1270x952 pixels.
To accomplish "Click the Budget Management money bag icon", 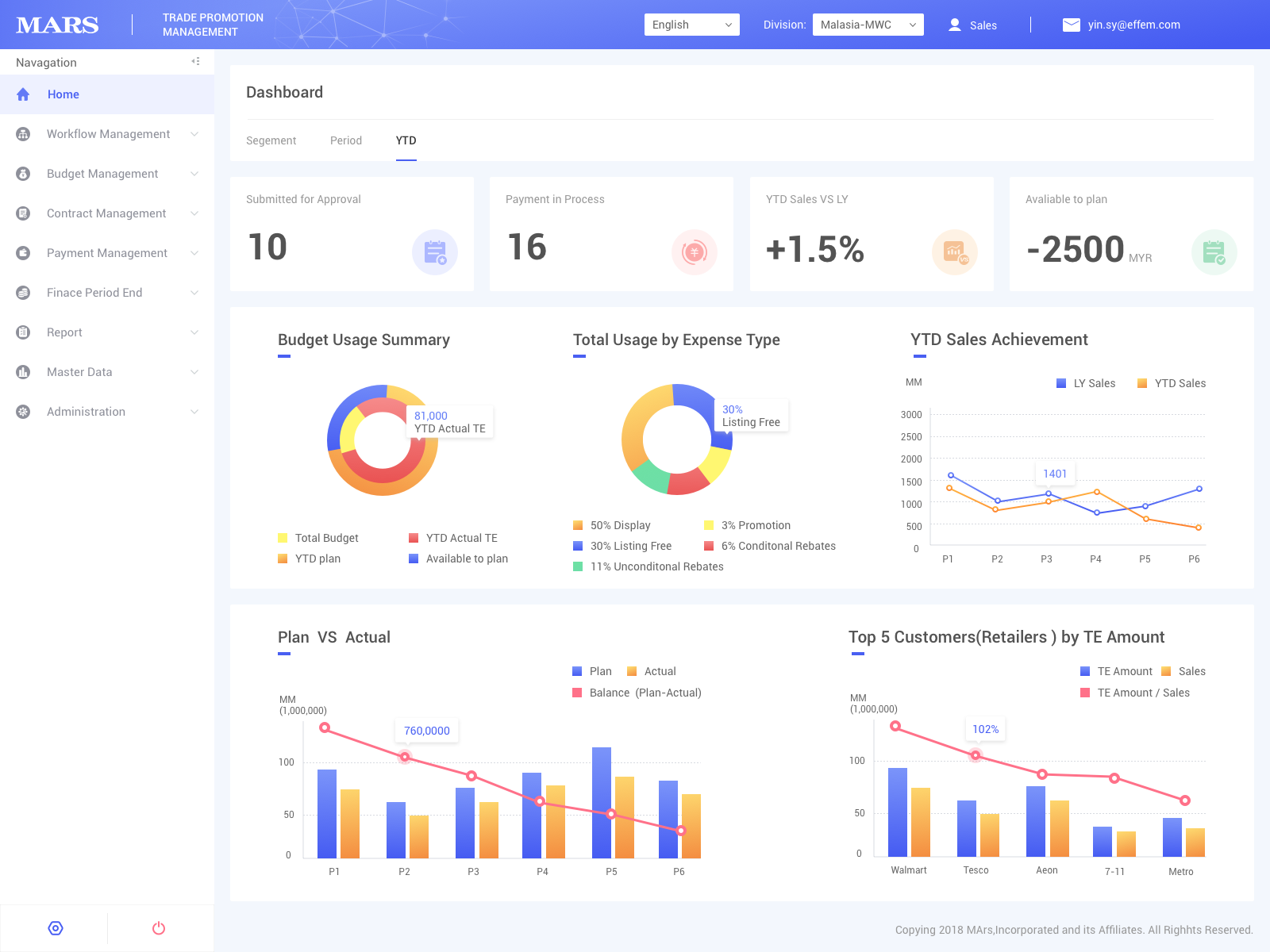I will click(x=23, y=174).
